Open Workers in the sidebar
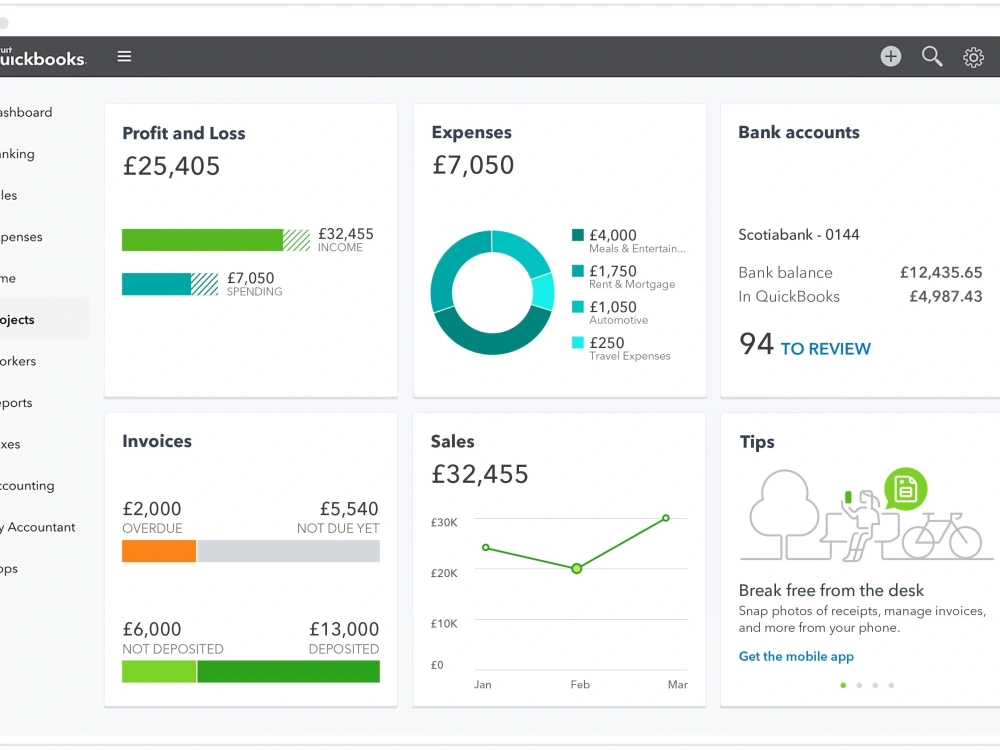1000x750 pixels. [18, 361]
